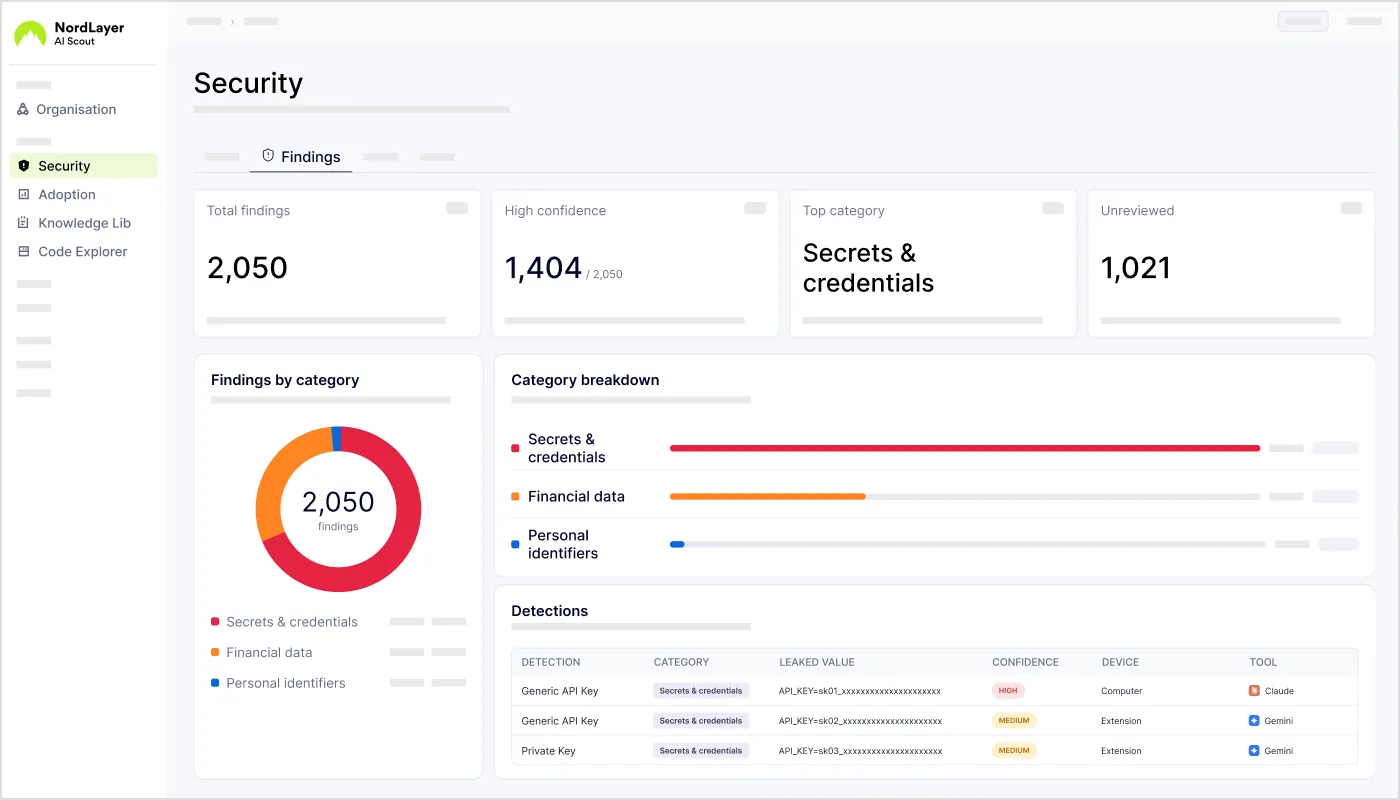Click the CONFIDENCE column header

point(1025,662)
